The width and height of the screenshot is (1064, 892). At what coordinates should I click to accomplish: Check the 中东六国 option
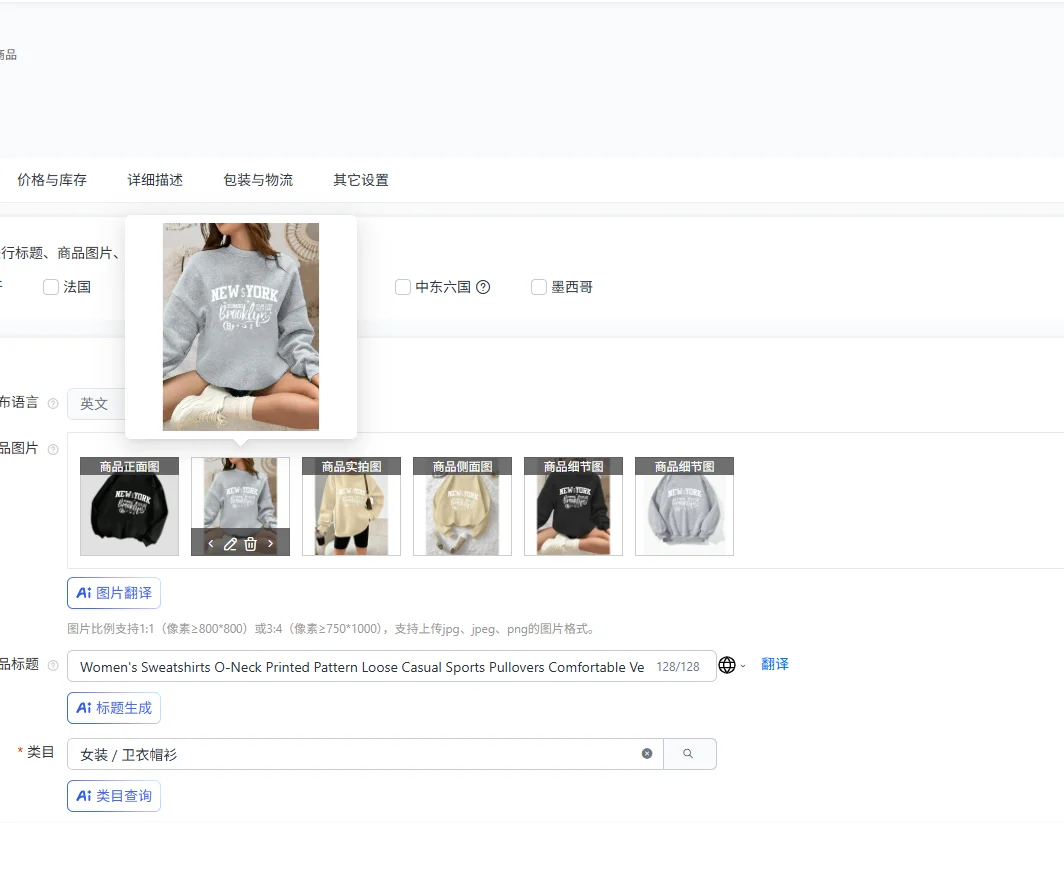[x=403, y=287]
